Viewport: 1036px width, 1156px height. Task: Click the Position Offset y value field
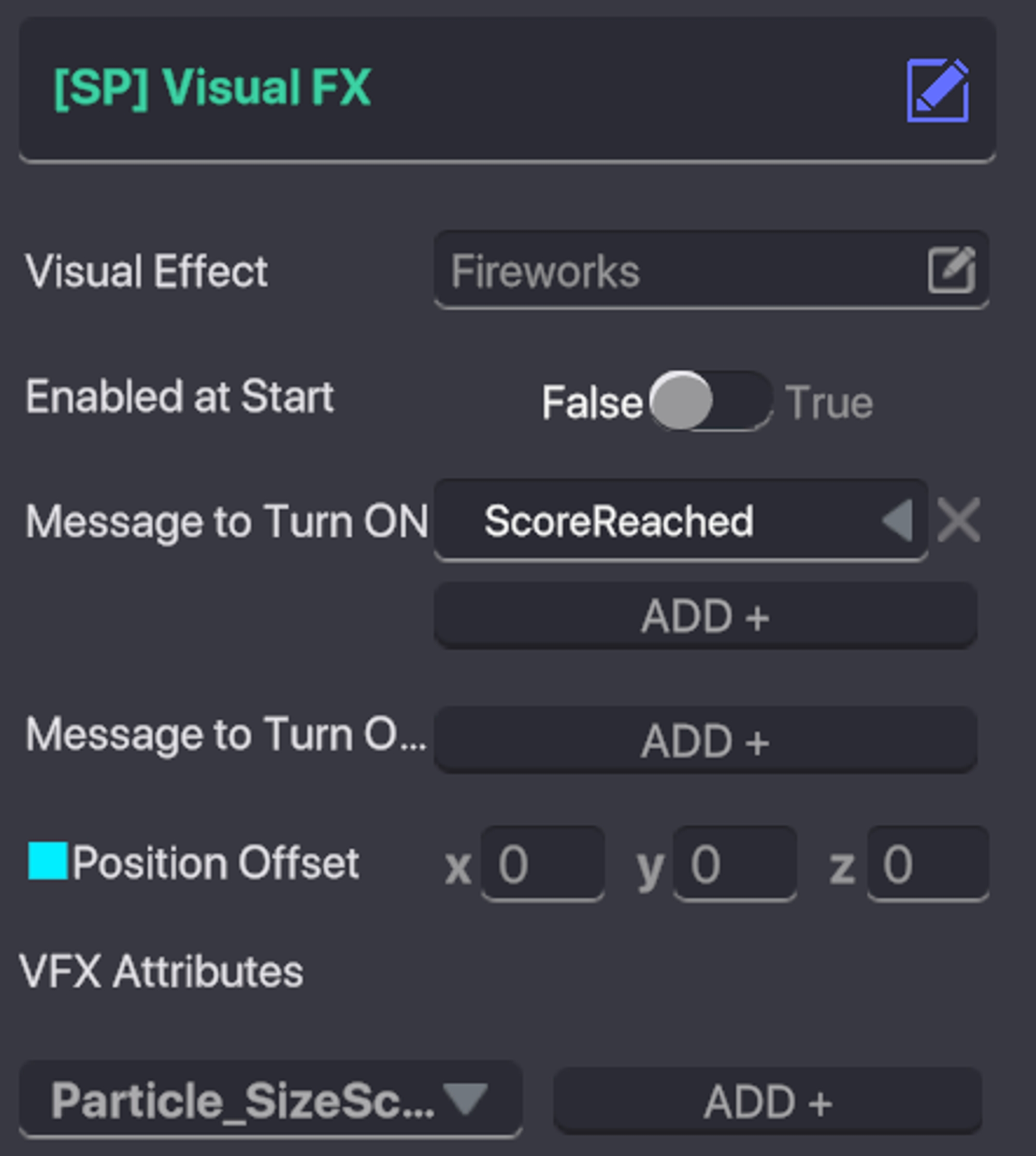735,863
